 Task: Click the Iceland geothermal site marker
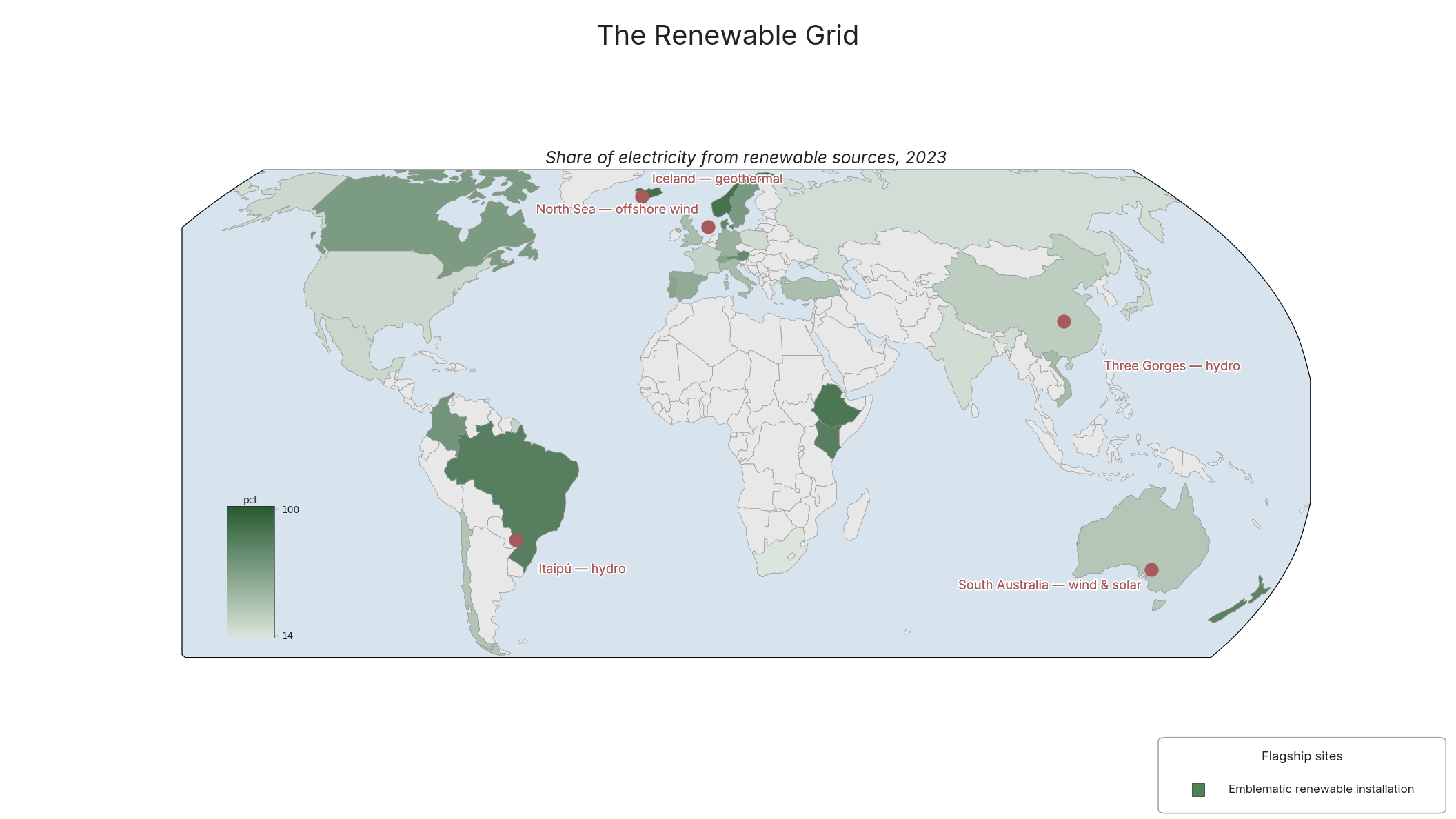tap(642, 196)
